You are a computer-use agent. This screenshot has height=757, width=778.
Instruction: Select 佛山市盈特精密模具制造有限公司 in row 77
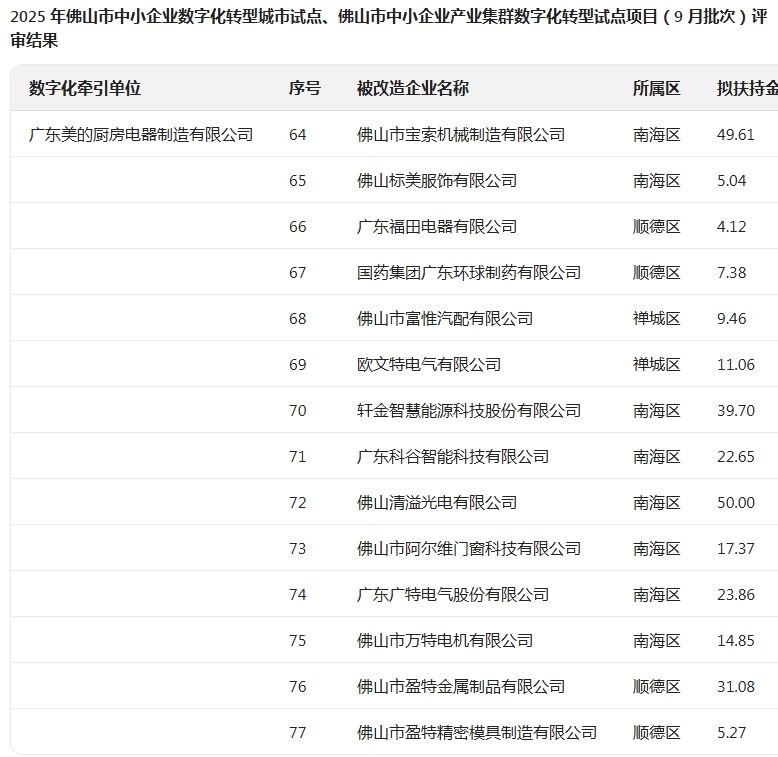tap(476, 732)
